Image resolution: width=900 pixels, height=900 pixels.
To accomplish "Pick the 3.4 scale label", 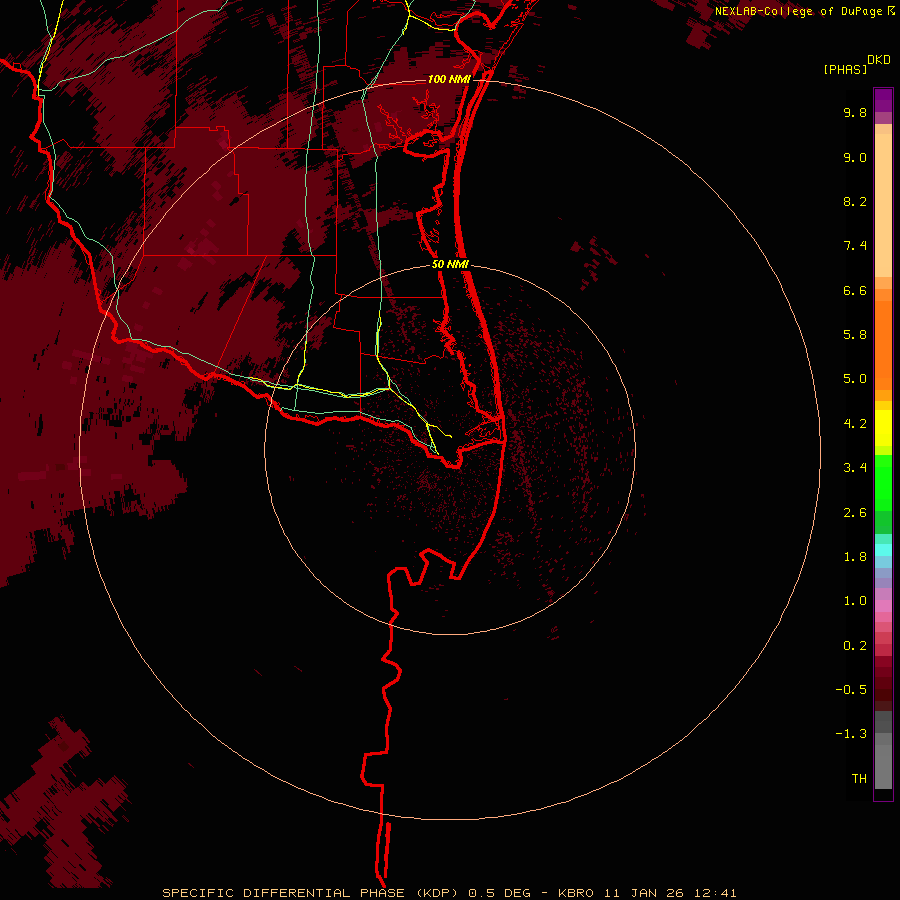I will tap(855, 468).
